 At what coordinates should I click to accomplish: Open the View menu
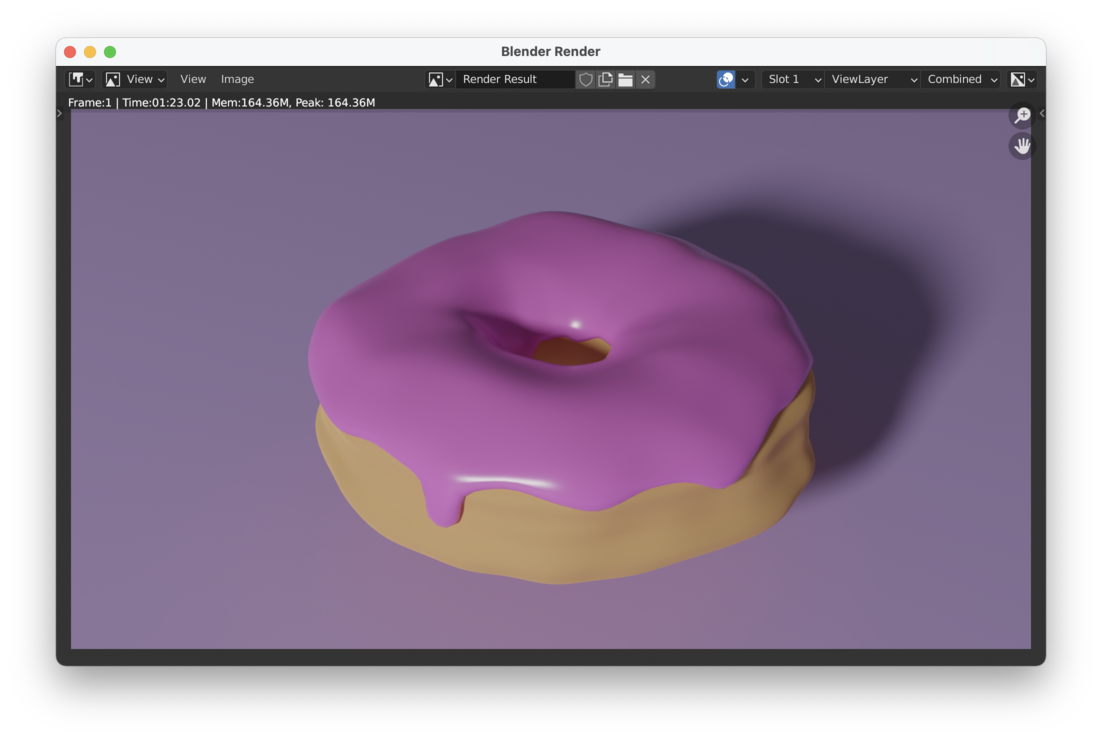[x=193, y=79]
